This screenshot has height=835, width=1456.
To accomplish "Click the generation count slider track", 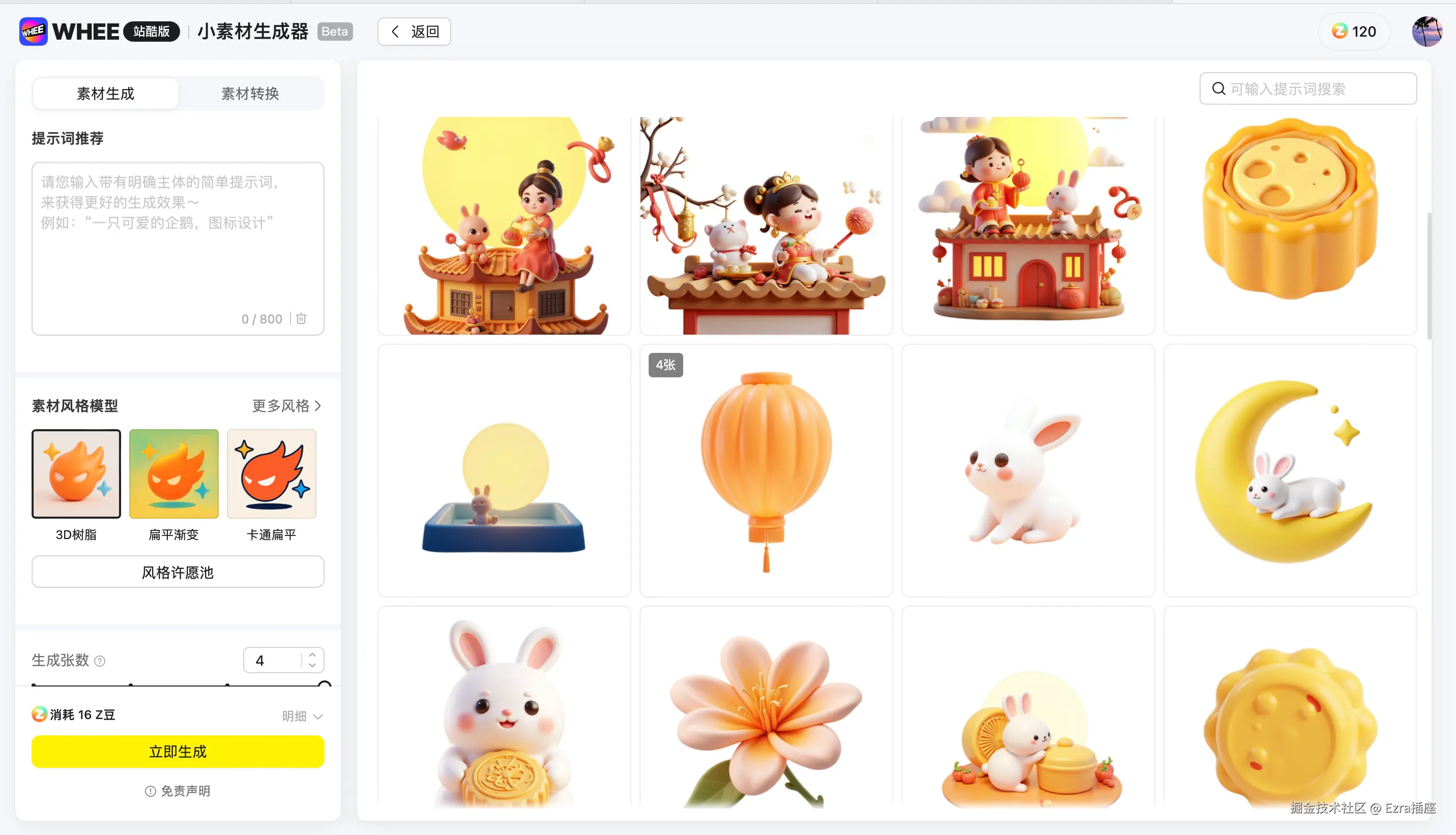I will tap(178, 685).
